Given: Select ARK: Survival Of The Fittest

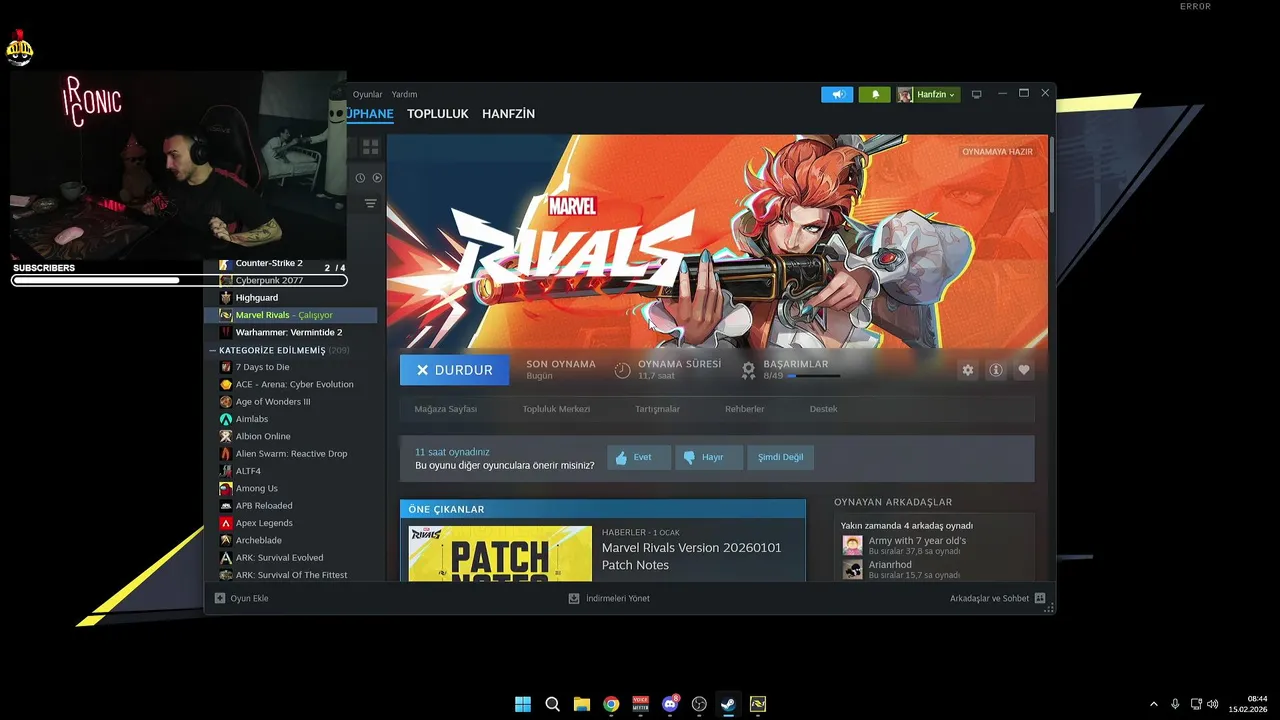Looking at the screenshot, I should tap(290, 575).
